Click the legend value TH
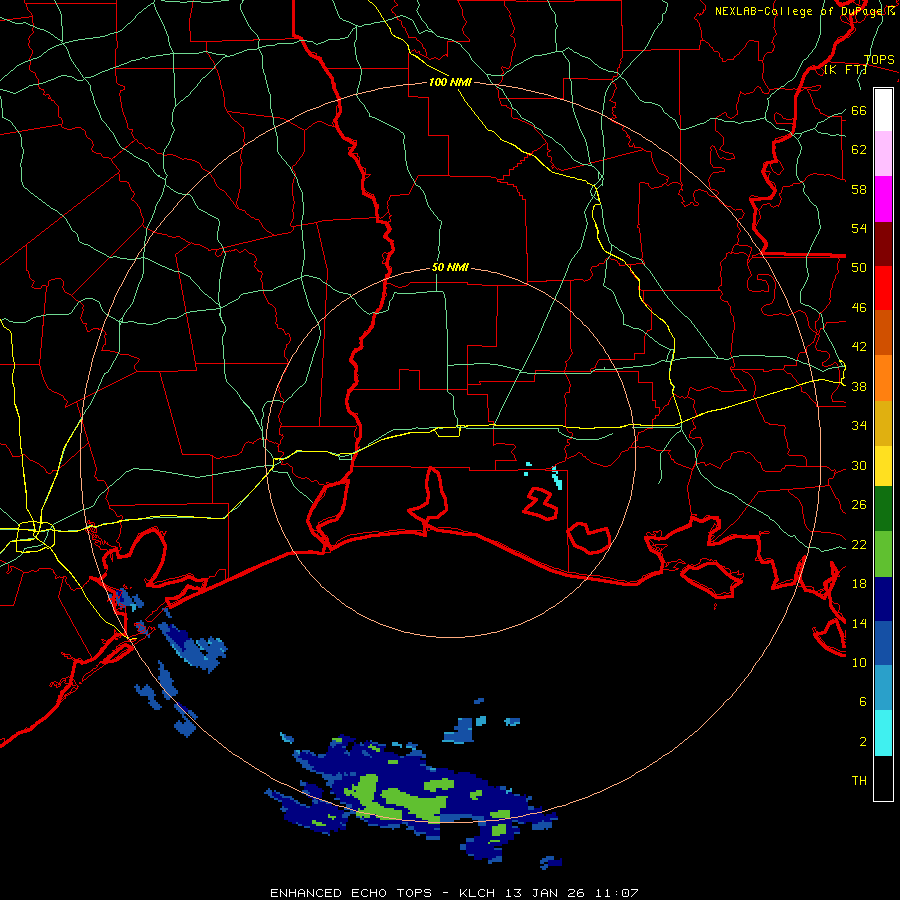Viewport: 900px width, 900px height. pos(859,780)
